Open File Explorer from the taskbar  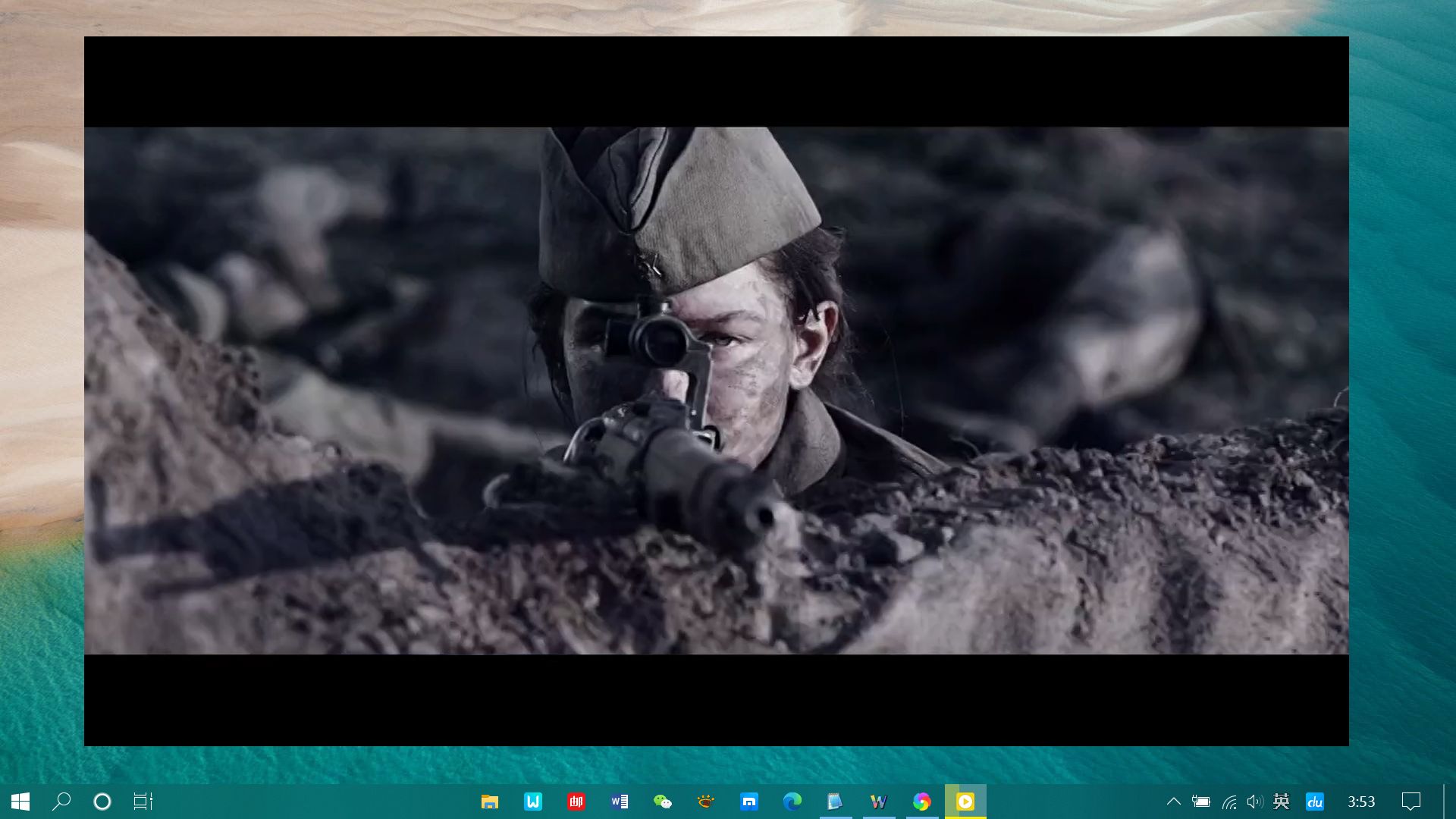[489, 802]
